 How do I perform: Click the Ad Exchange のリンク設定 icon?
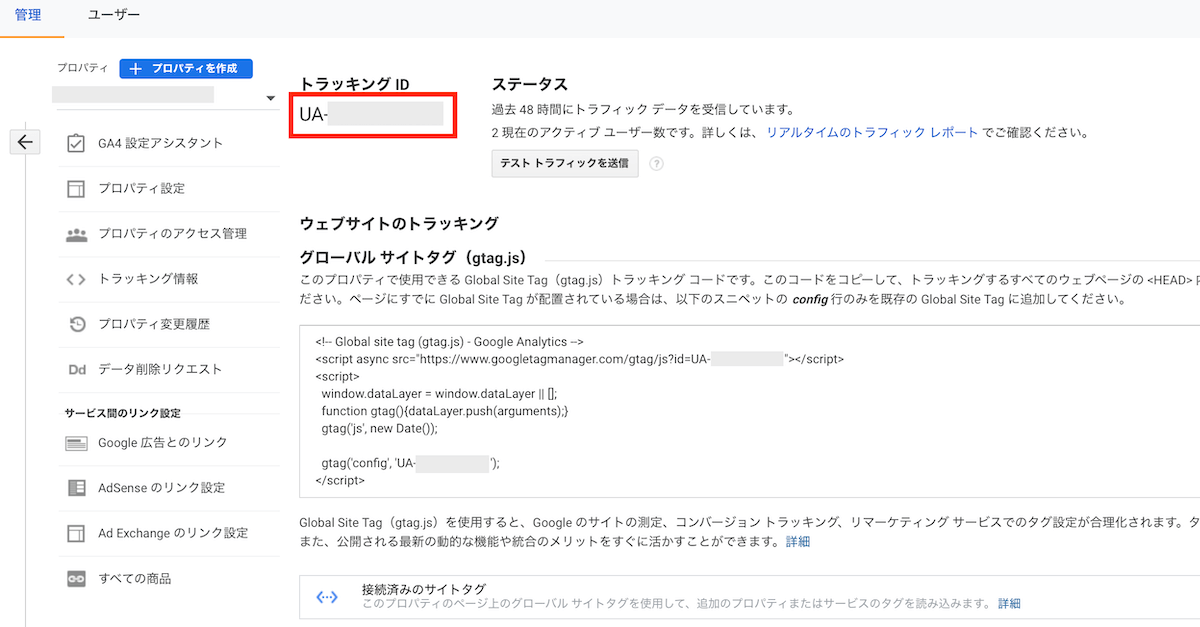(x=76, y=533)
